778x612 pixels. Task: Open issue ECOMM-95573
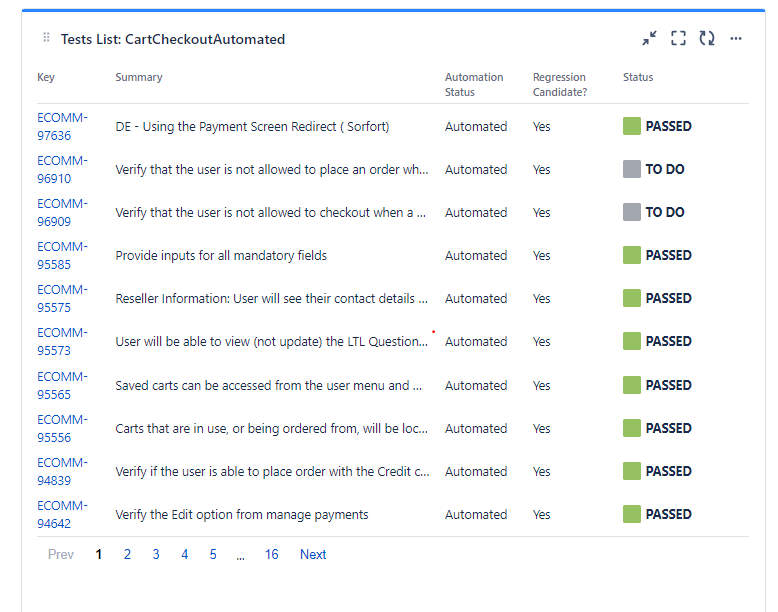62,341
